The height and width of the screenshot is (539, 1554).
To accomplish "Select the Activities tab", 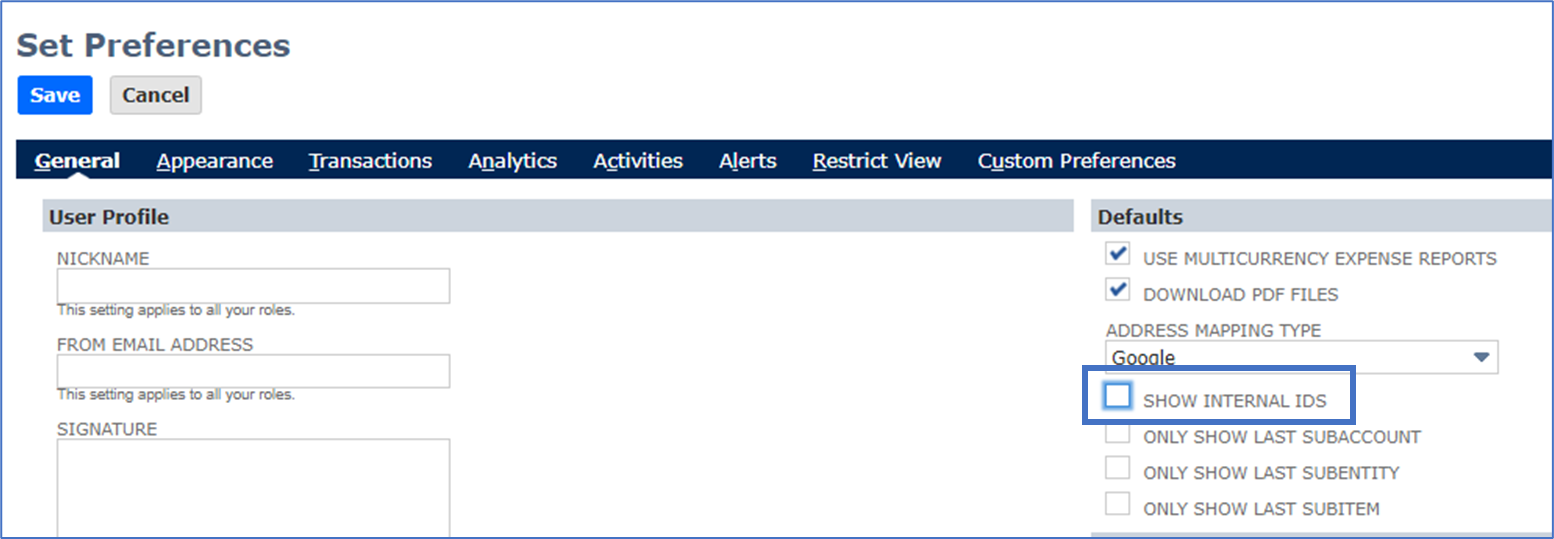I will click(x=638, y=161).
